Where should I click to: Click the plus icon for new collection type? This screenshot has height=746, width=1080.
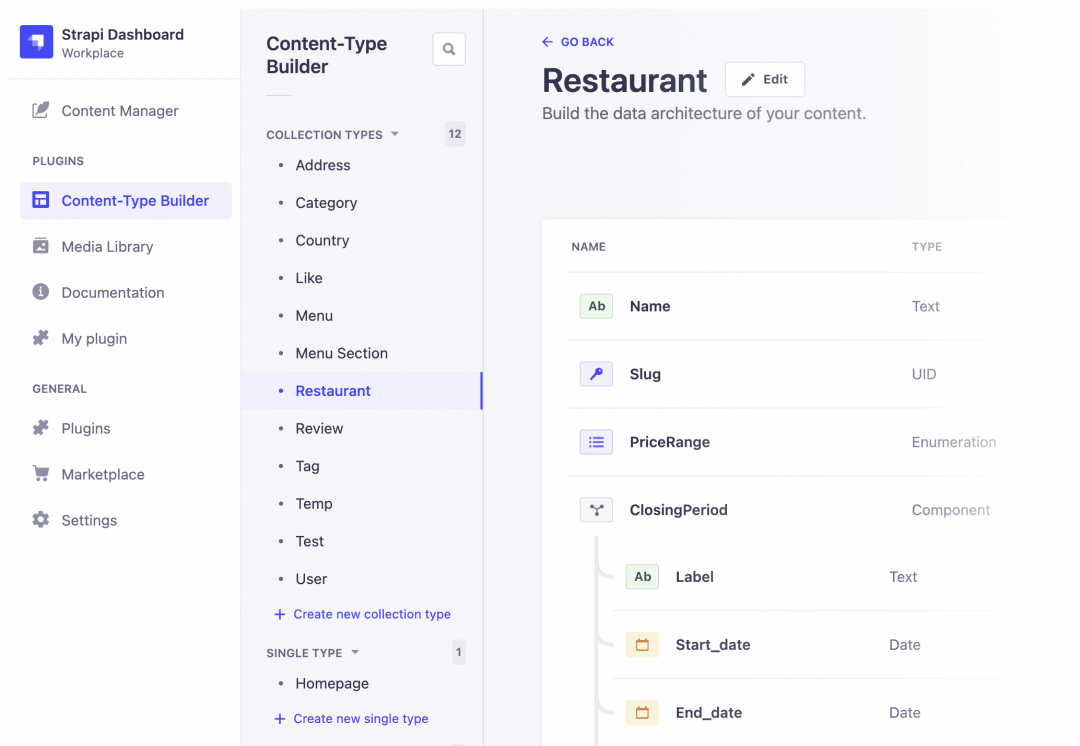tap(280, 614)
